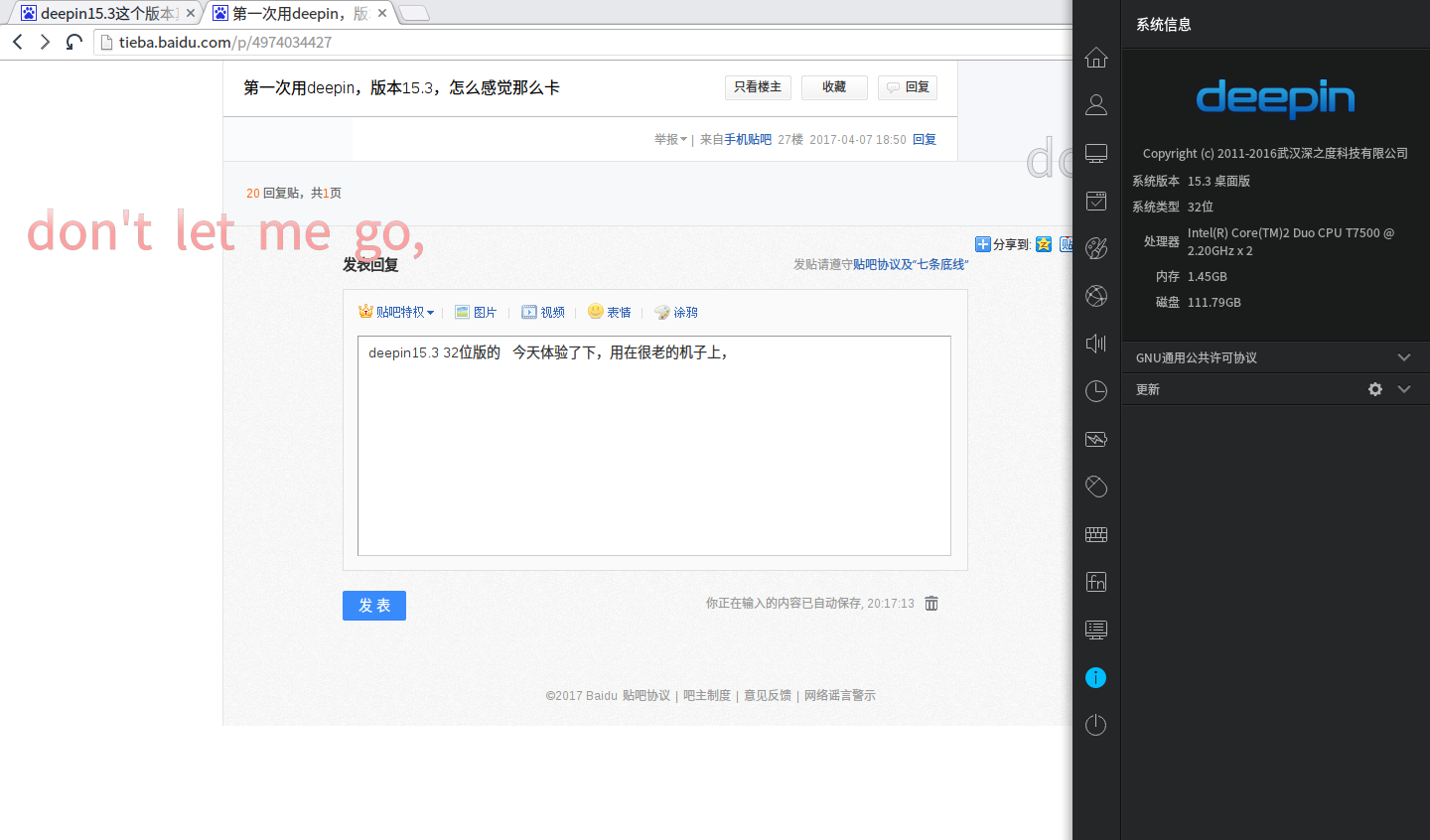This screenshot has height=840, width=1430.
Task: Click the Intel Core2 Duo processor text
Action: pyautogui.click(x=1291, y=241)
